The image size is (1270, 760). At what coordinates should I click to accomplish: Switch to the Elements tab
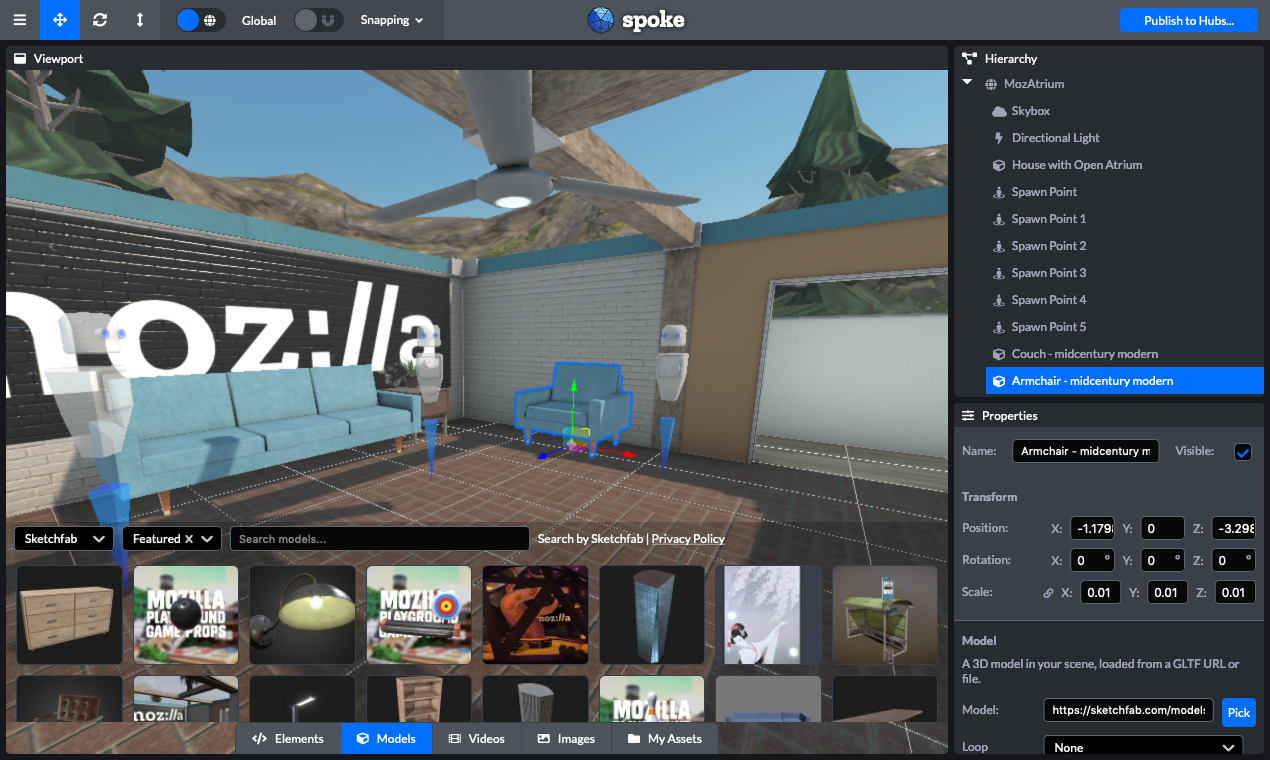click(x=288, y=739)
